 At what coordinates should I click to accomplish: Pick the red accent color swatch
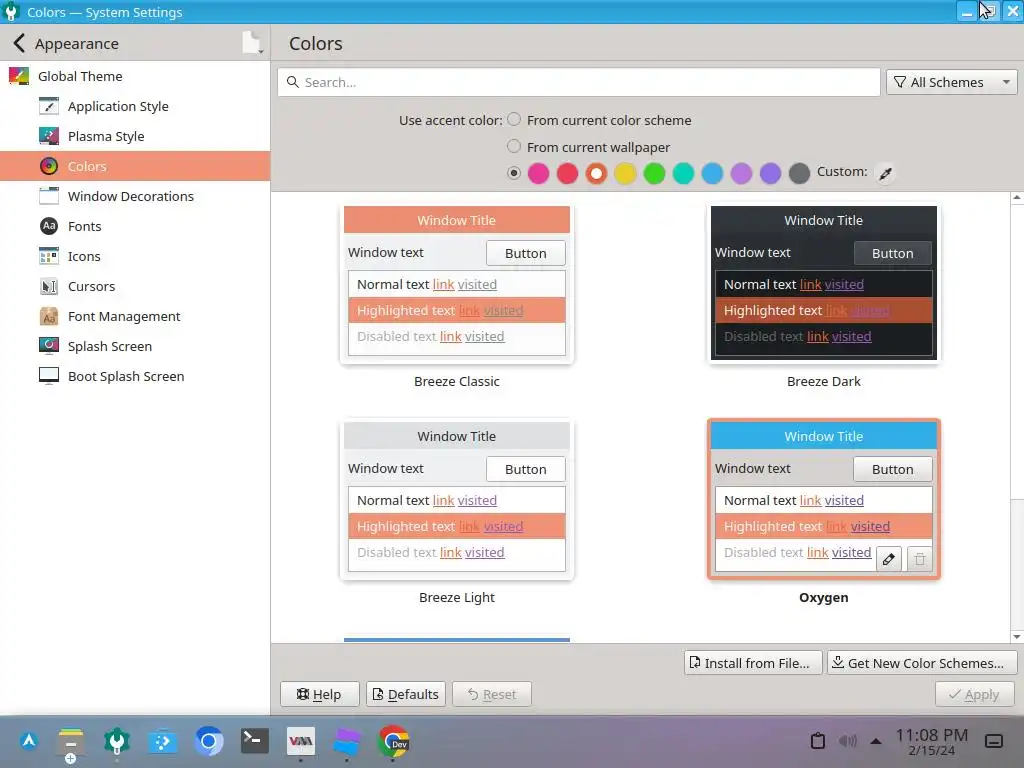pyautogui.click(x=568, y=174)
